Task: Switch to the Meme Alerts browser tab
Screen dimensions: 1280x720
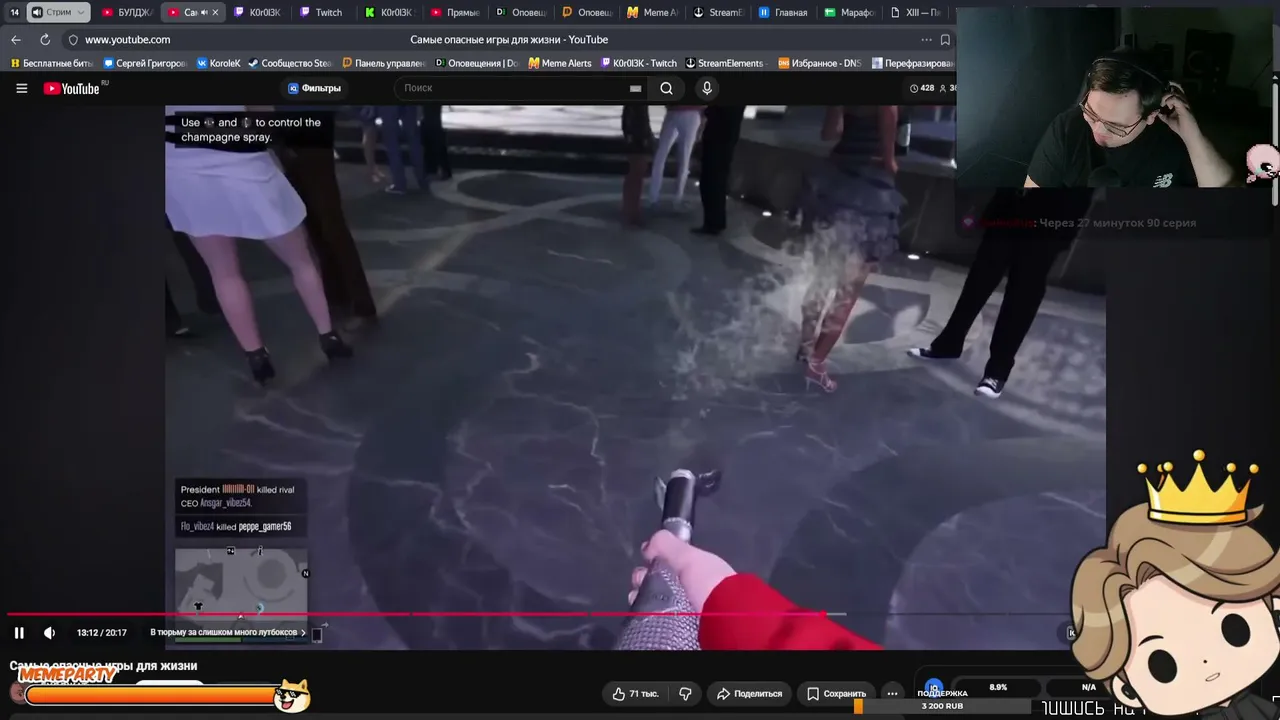Action: pos(651,13)
